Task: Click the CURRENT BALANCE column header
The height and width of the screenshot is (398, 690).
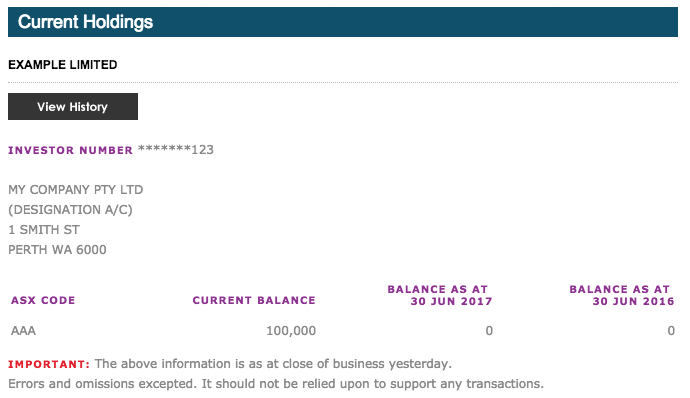Action: (x=254, y=300)
